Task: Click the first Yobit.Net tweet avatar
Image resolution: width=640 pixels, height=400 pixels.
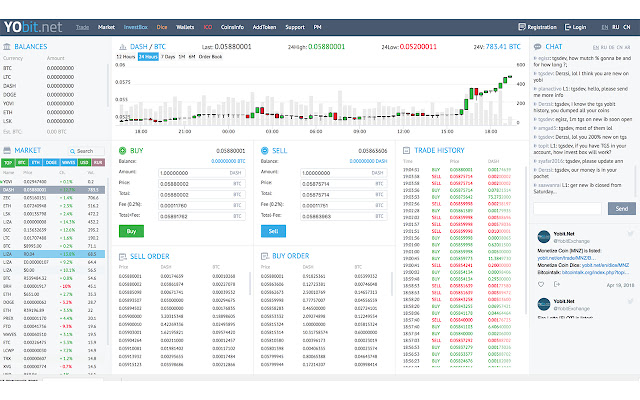Action: (x=544, y=237)
